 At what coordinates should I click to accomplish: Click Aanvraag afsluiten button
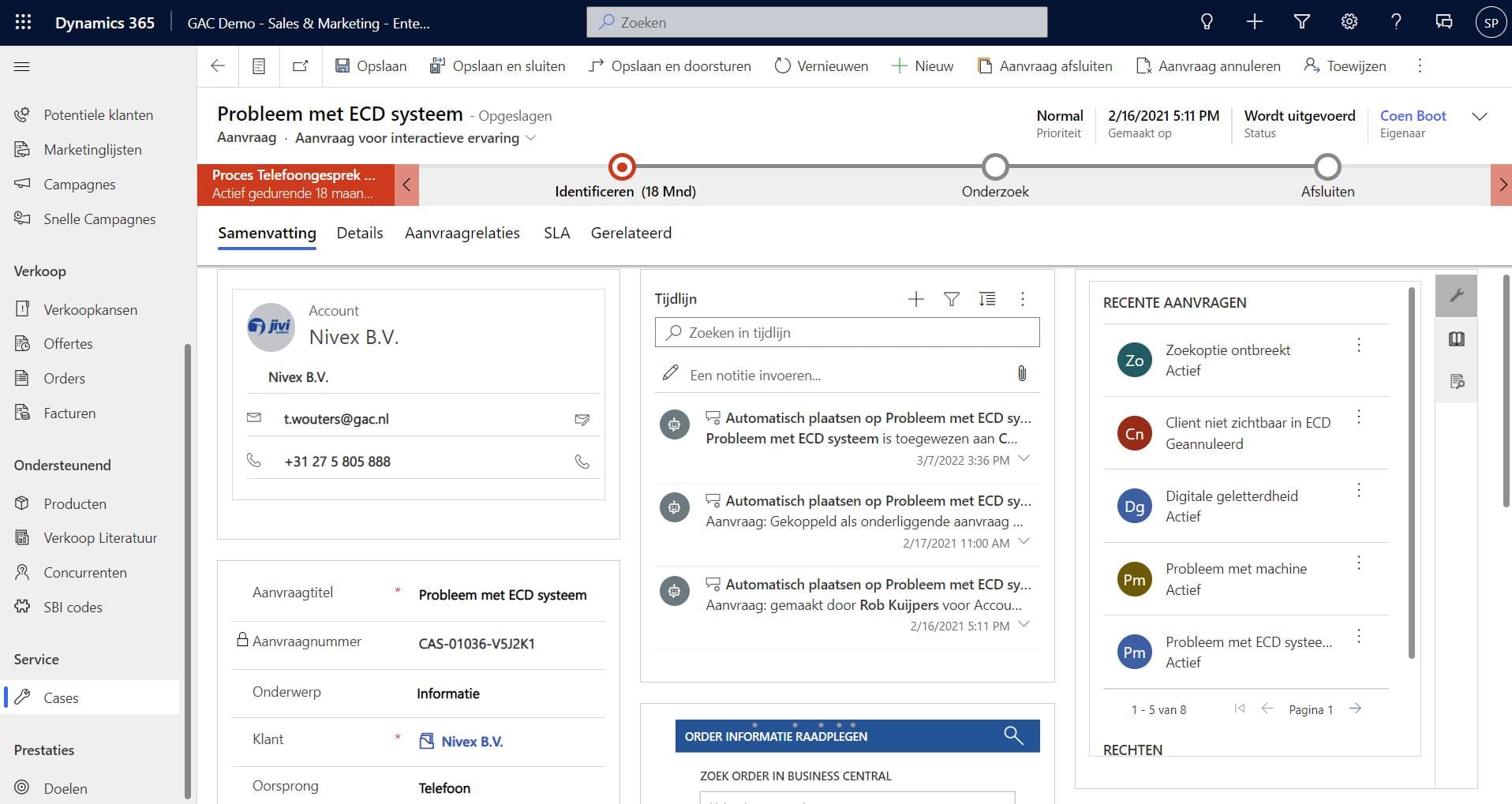click(x=1045, y=66)
